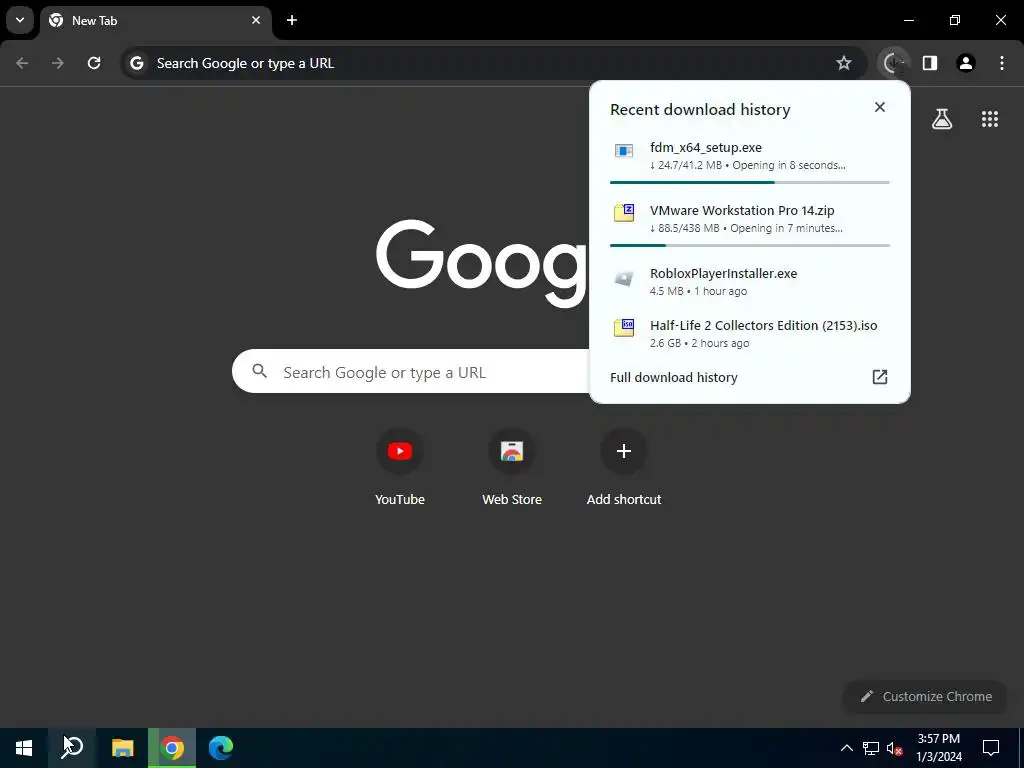
Task: Go forward with the forward arrow
Action: point(58,63)
